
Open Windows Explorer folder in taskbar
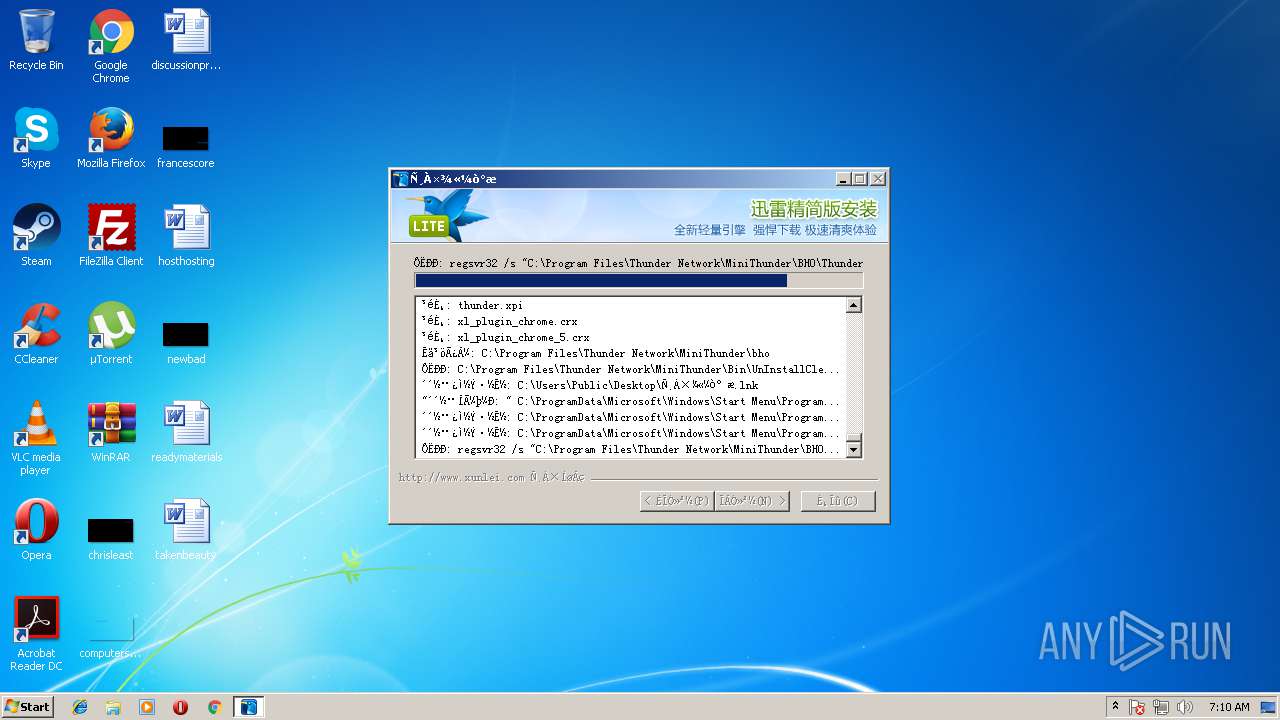(113, 707)
